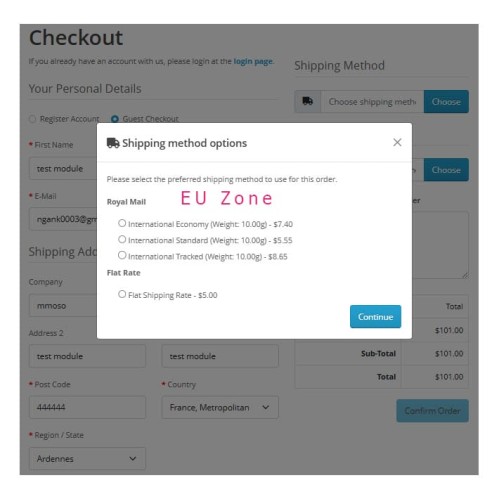Screen dimensions: 500x500
Task: Open the Country dropdown
Action: pyautogui.click(x=220, y=407)
